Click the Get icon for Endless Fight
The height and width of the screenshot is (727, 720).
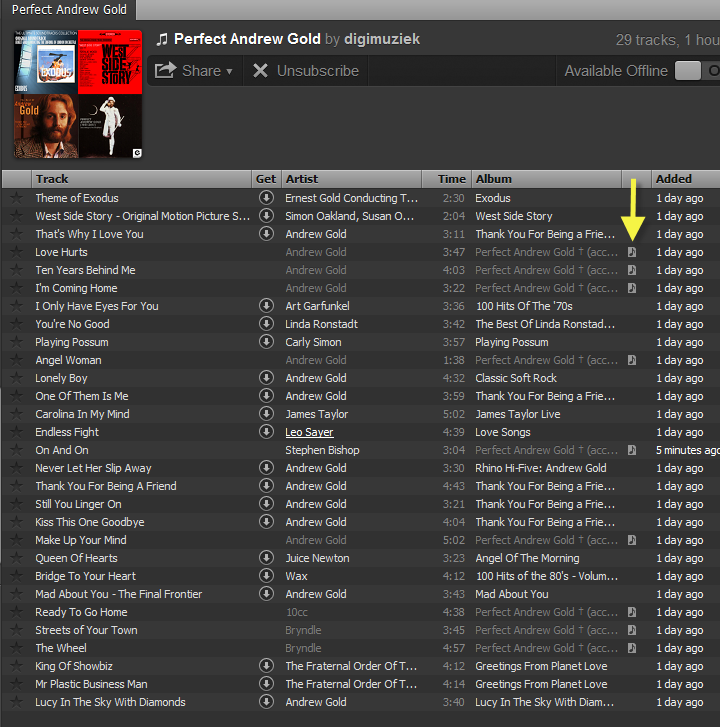click(x=266, y=432)
